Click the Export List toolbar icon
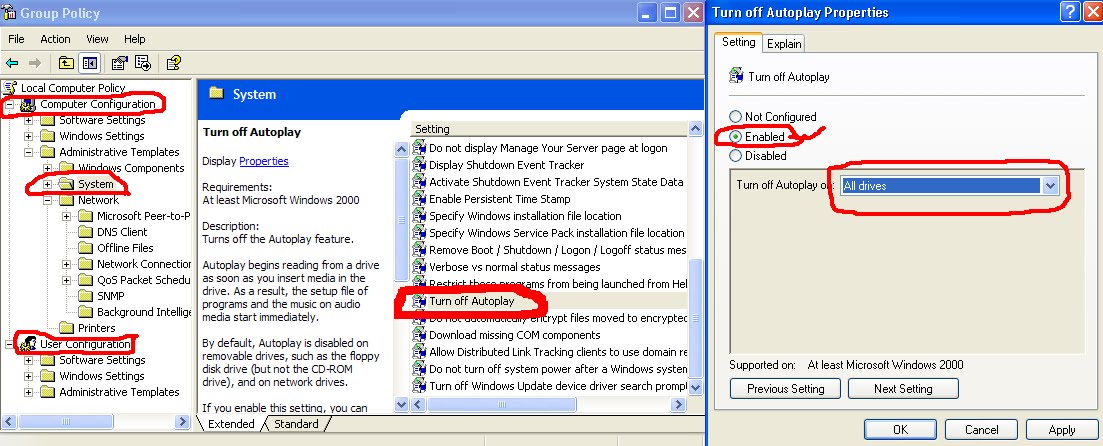This screenshot has height=446, width=1103. pyautogui.click(x=143, y=63)
